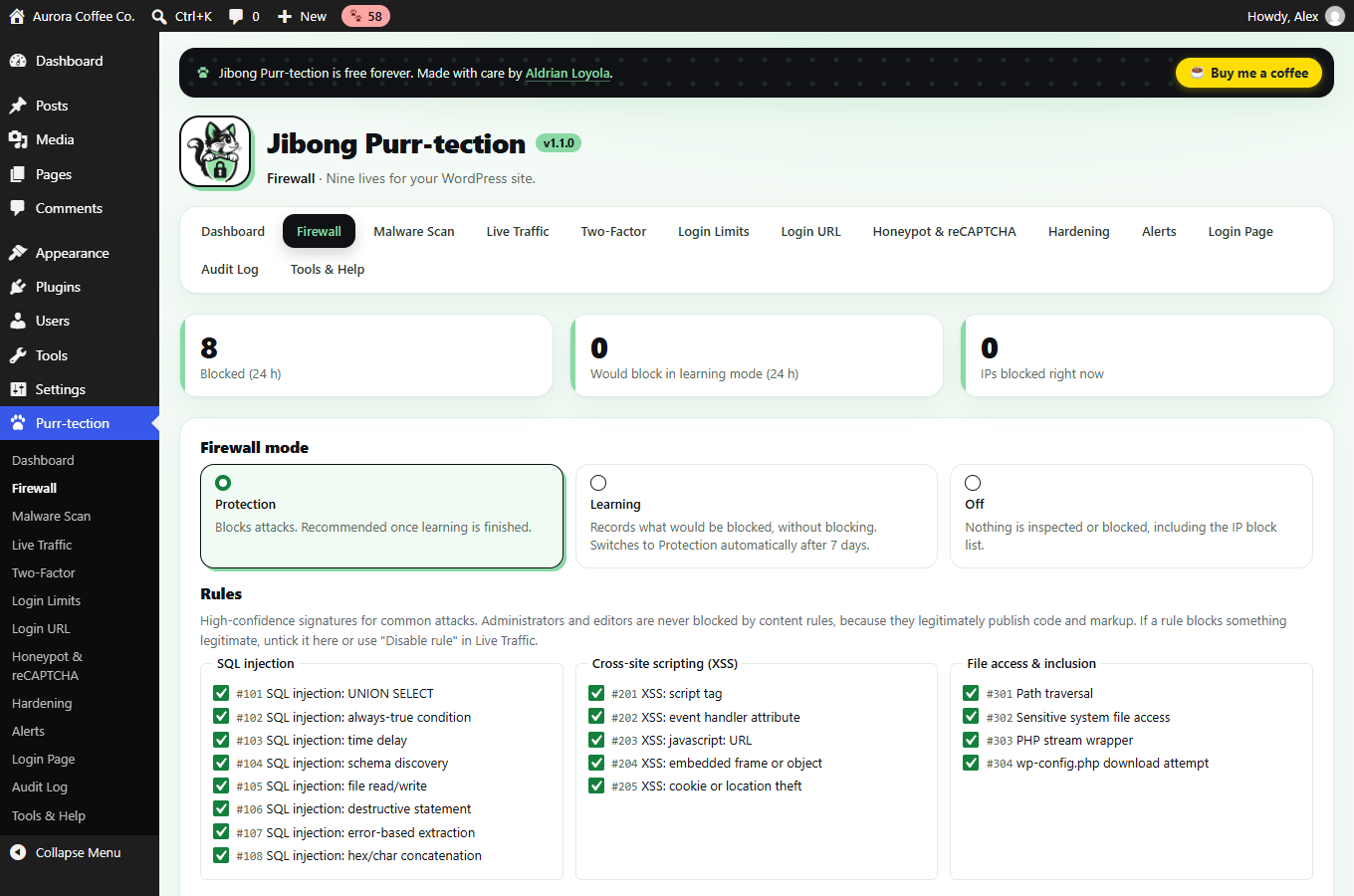The width and height of the screenshot is (1354, 896).
Task: Click the plus New icon
Action: tap(285, 16)
